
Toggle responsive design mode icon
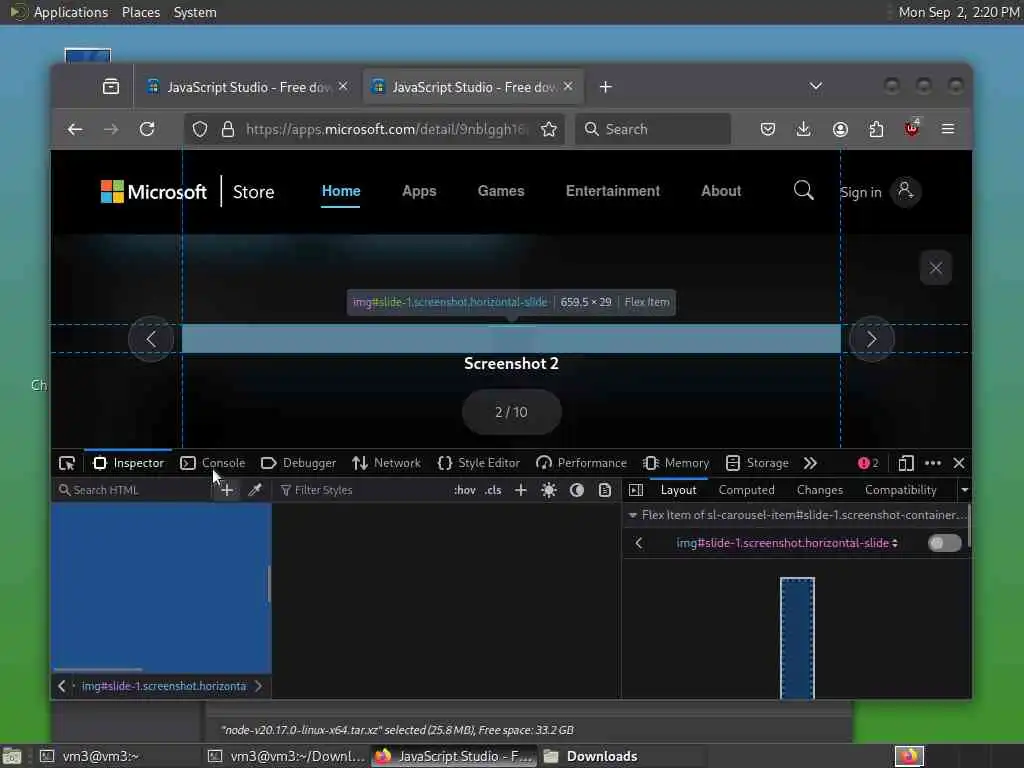click(906, 463)
